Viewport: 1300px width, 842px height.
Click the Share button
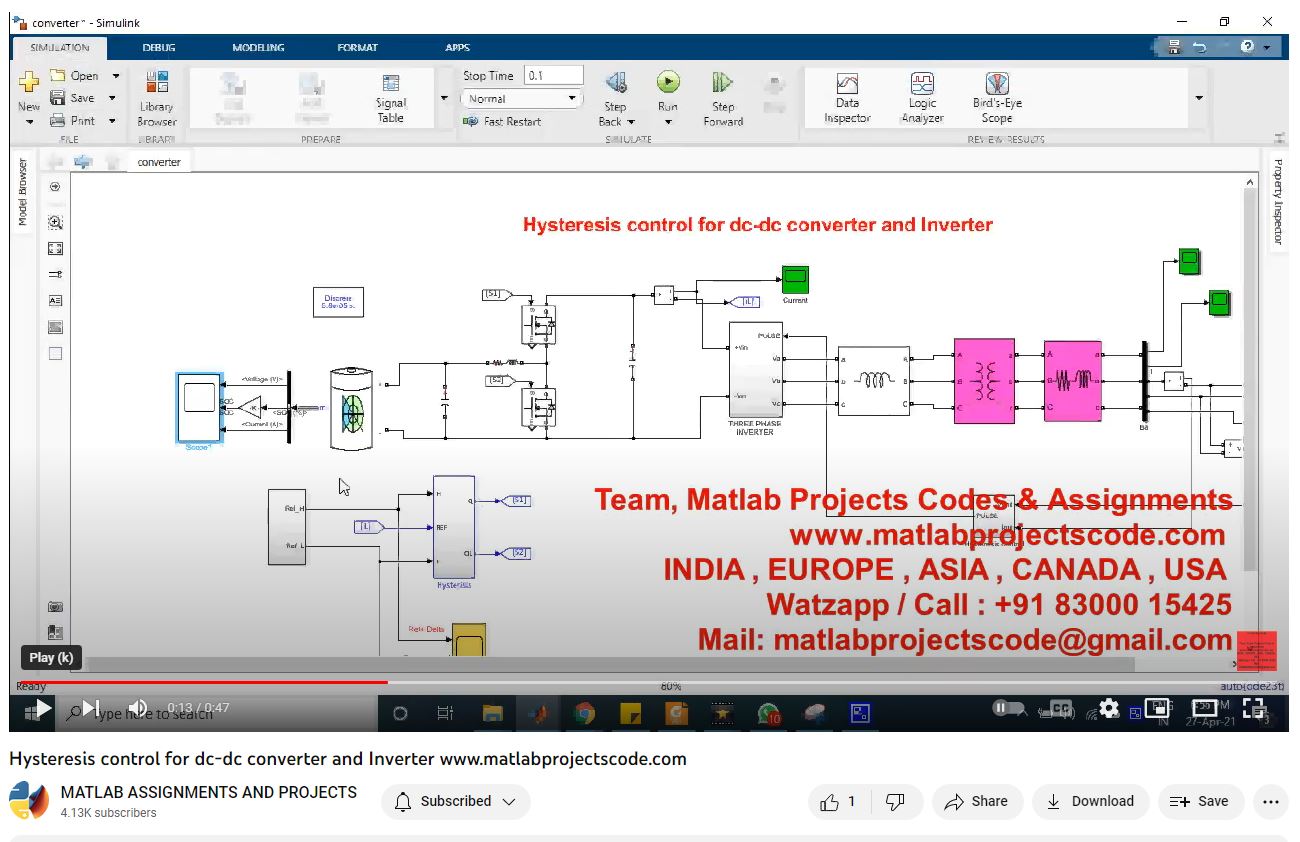[x=976, y=801]
